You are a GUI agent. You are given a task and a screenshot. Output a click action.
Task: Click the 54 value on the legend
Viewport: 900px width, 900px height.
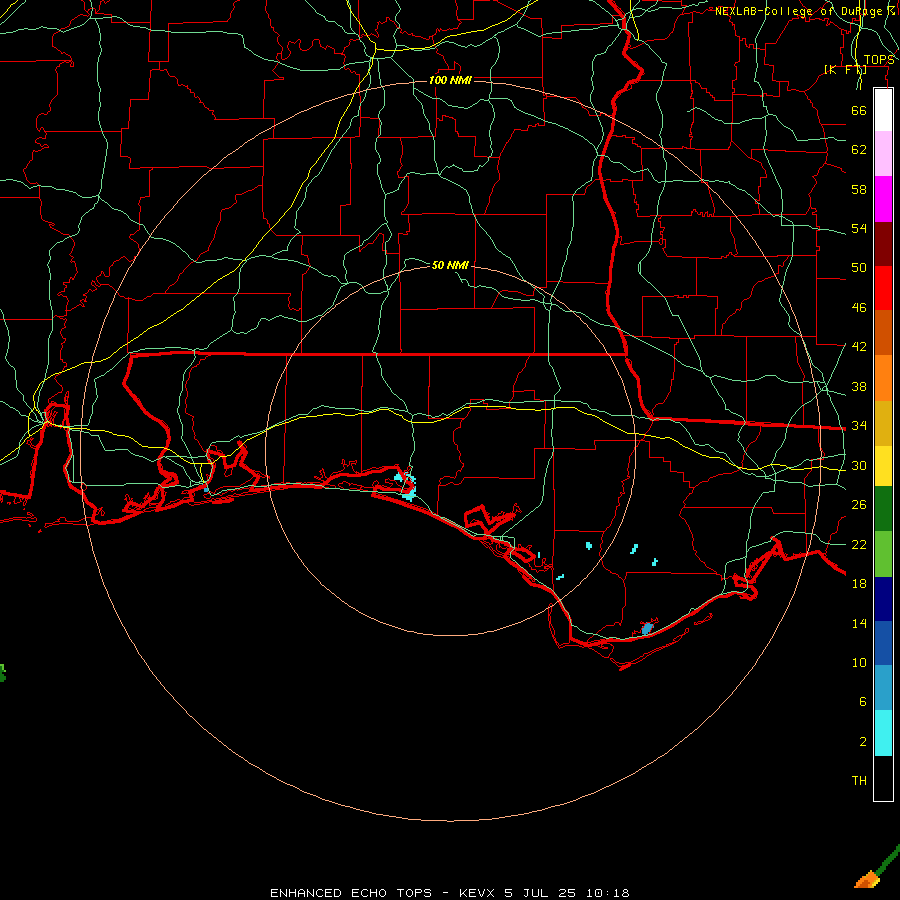(859, 228)
